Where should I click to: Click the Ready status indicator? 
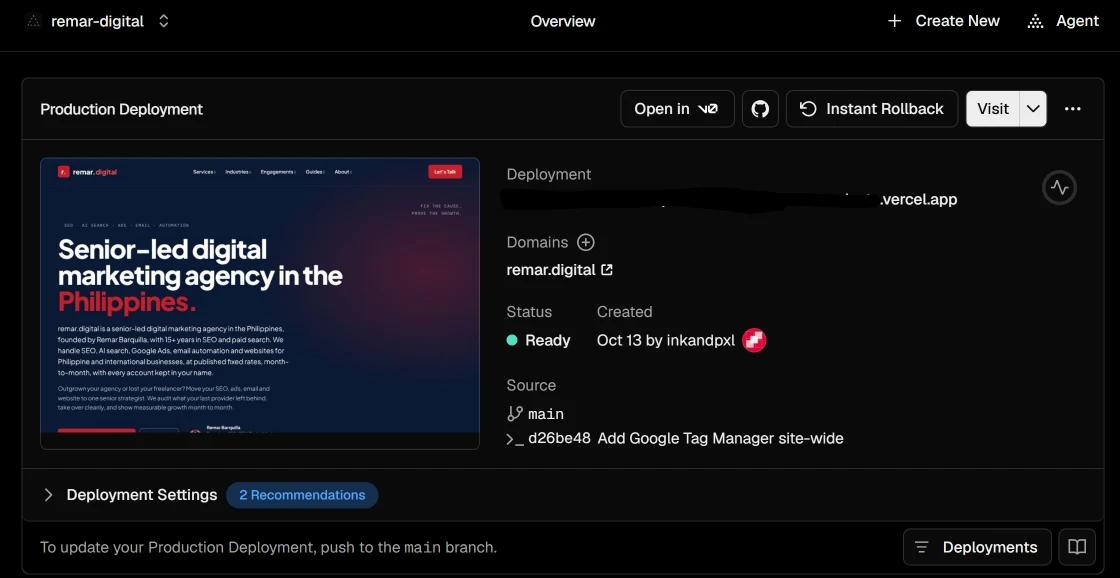(539, 340)
